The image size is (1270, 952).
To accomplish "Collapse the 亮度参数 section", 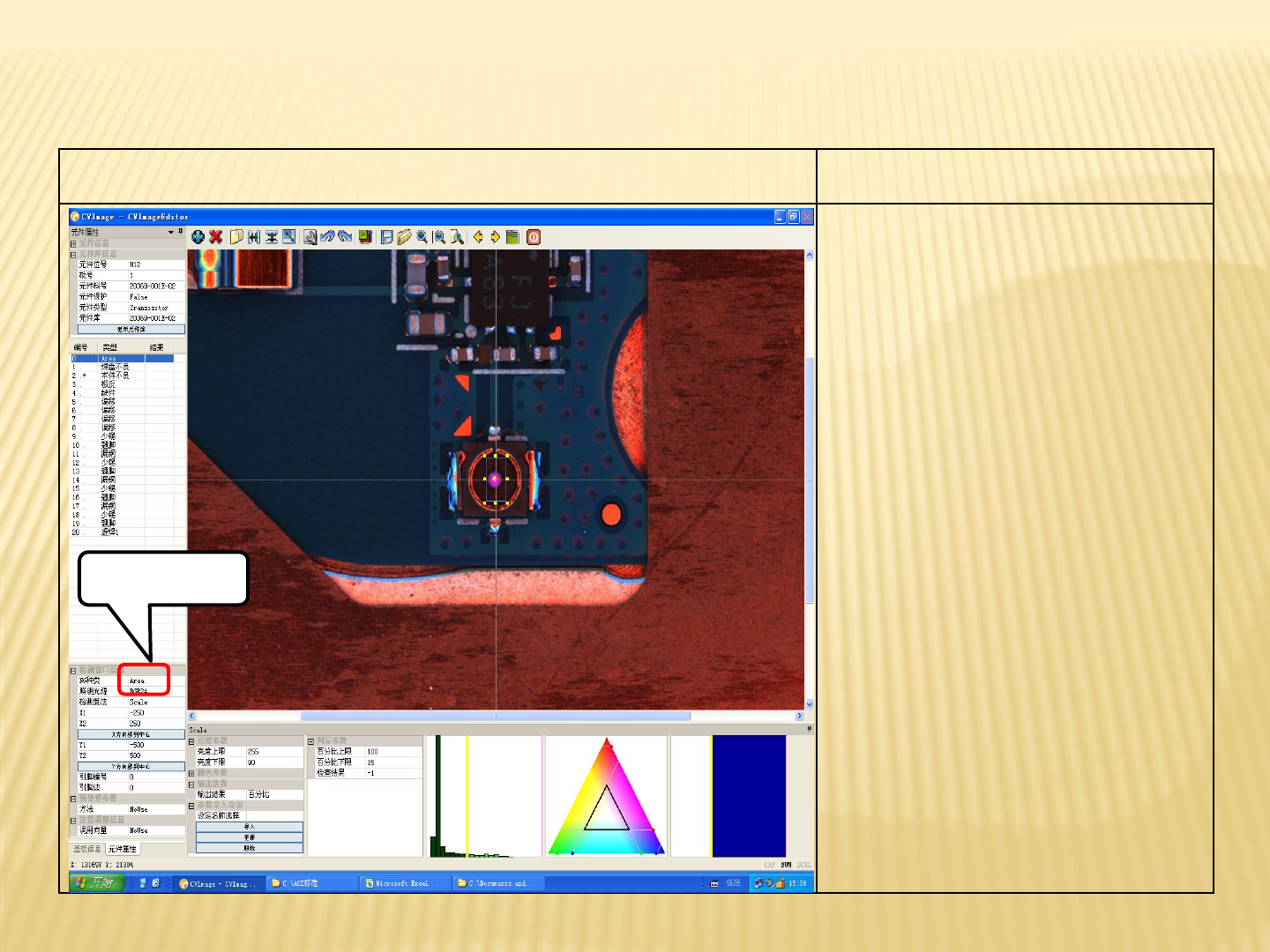I will click(191, 741).
